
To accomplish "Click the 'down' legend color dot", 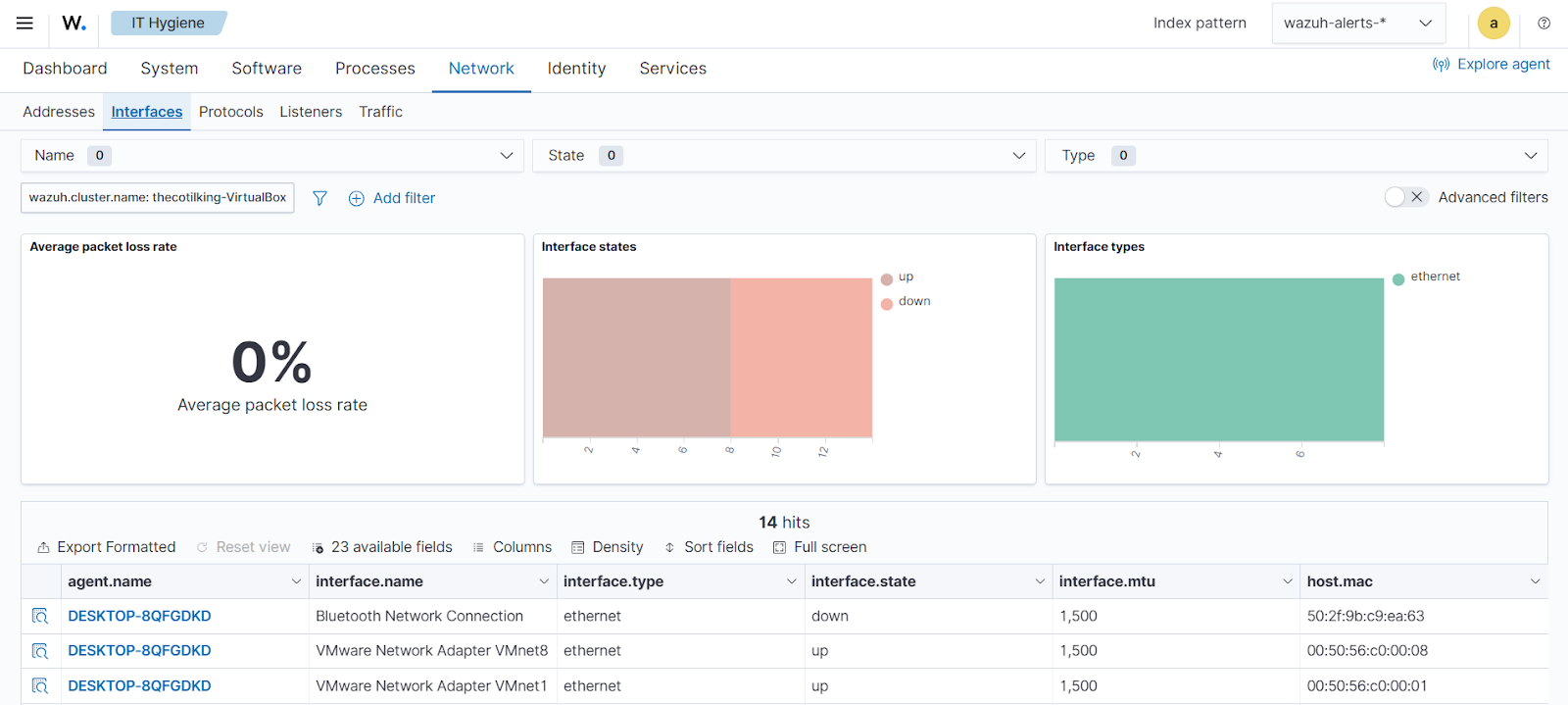I will 887,304.
